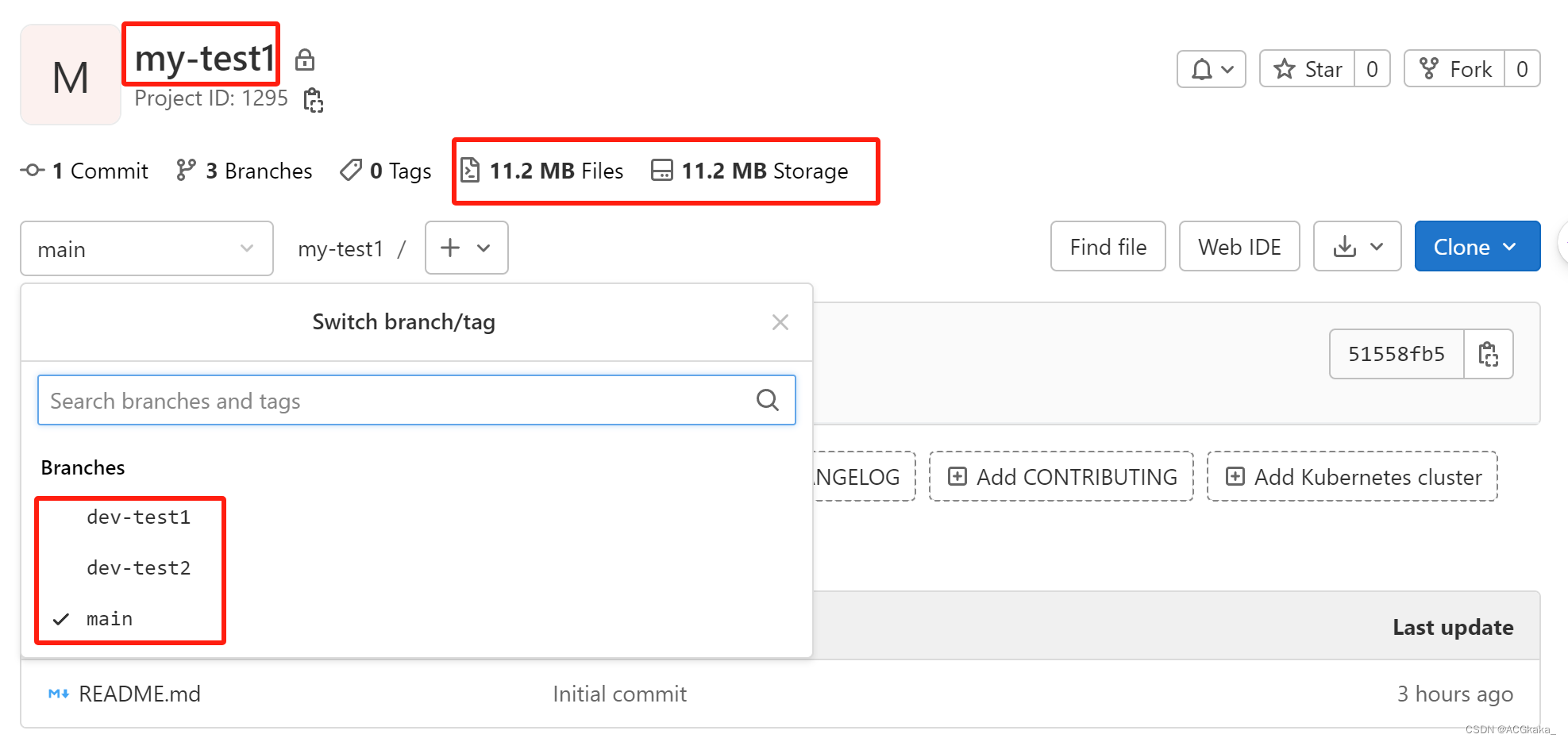This screenshot has width=1568, height=742.
Task: Select the checked main branch
Action: tap(110, 619)
